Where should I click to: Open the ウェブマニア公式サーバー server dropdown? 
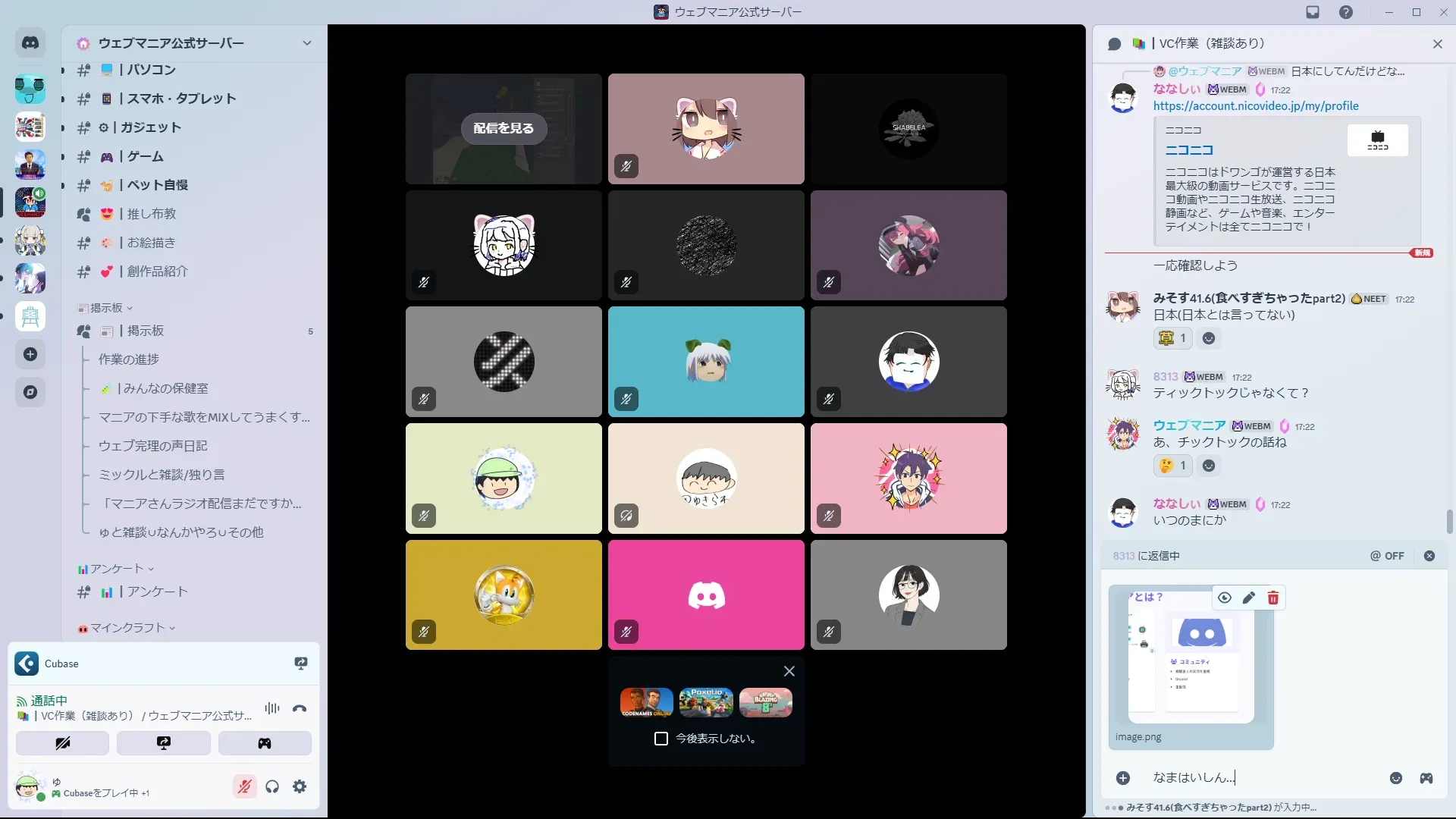pyautogui.click(x=306, y=43)
